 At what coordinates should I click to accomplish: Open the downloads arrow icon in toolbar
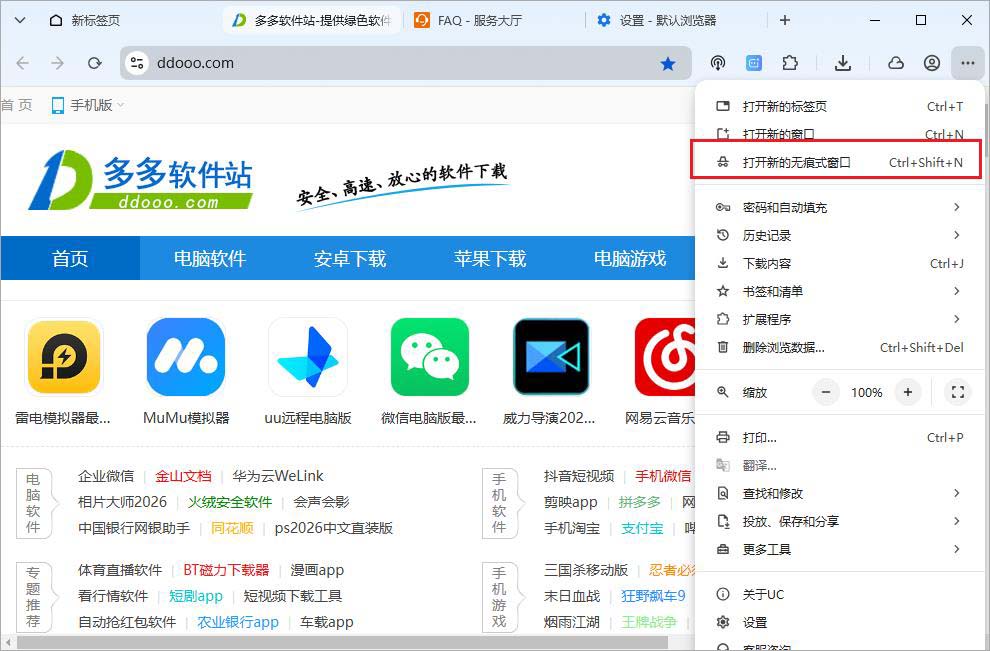tap(843, 63)
